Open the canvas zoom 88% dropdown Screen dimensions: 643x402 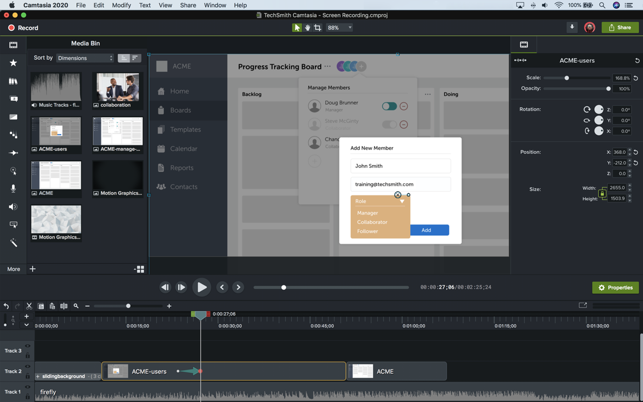[x=340, y=27]
